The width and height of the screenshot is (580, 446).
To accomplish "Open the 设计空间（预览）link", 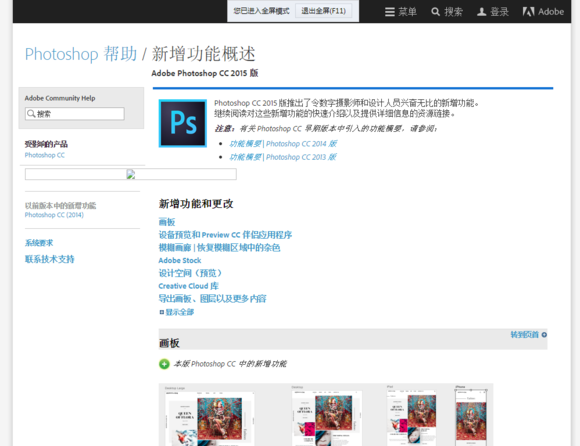I will coord(191,273).
